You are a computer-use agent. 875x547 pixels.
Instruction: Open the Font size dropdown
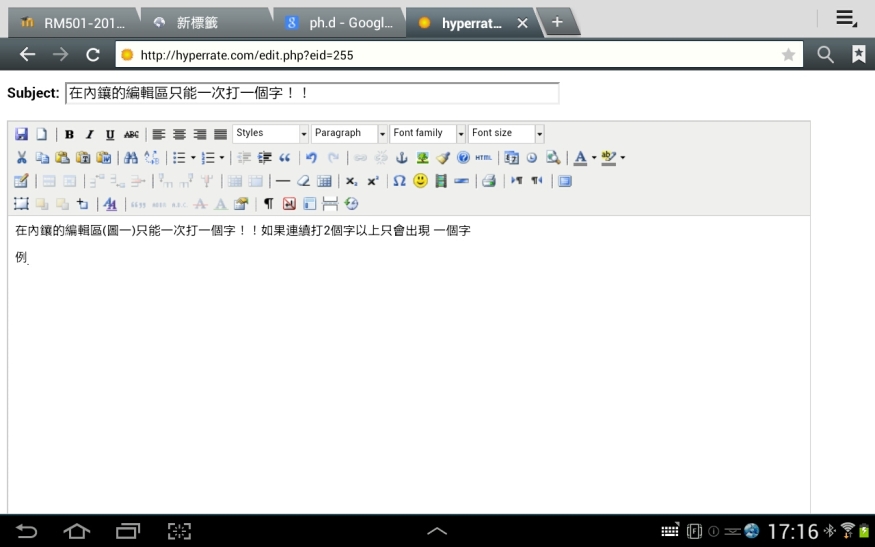(x=506, y=134)
